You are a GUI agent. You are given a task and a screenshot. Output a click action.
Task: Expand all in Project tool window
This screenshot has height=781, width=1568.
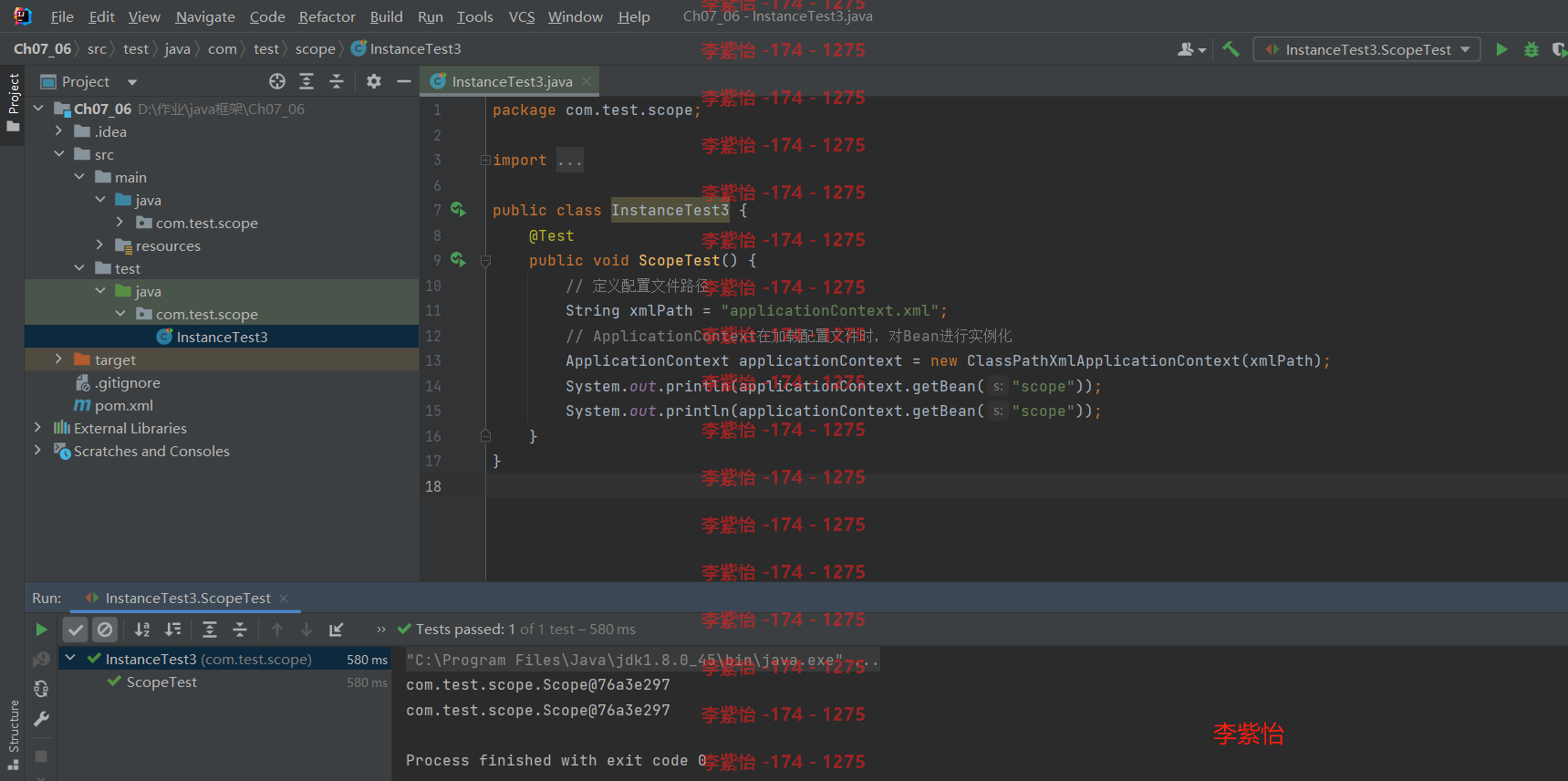pos(306,81)
